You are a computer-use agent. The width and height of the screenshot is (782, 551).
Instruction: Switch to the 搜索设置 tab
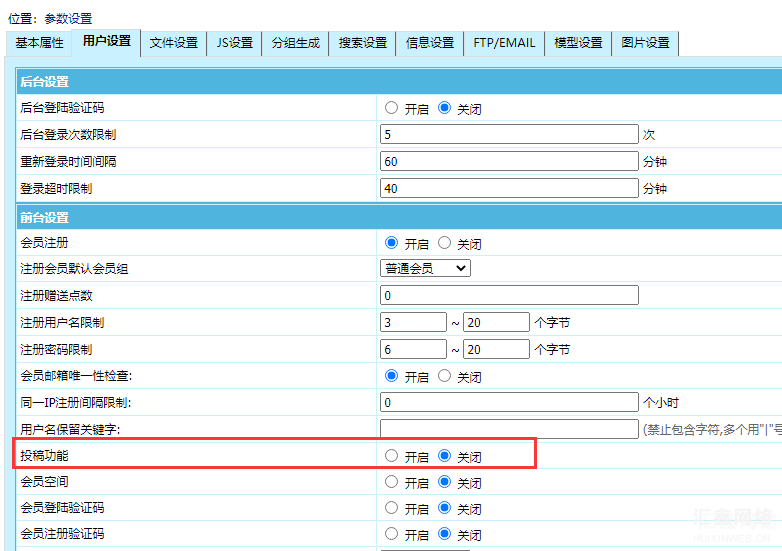pos(363,43)
